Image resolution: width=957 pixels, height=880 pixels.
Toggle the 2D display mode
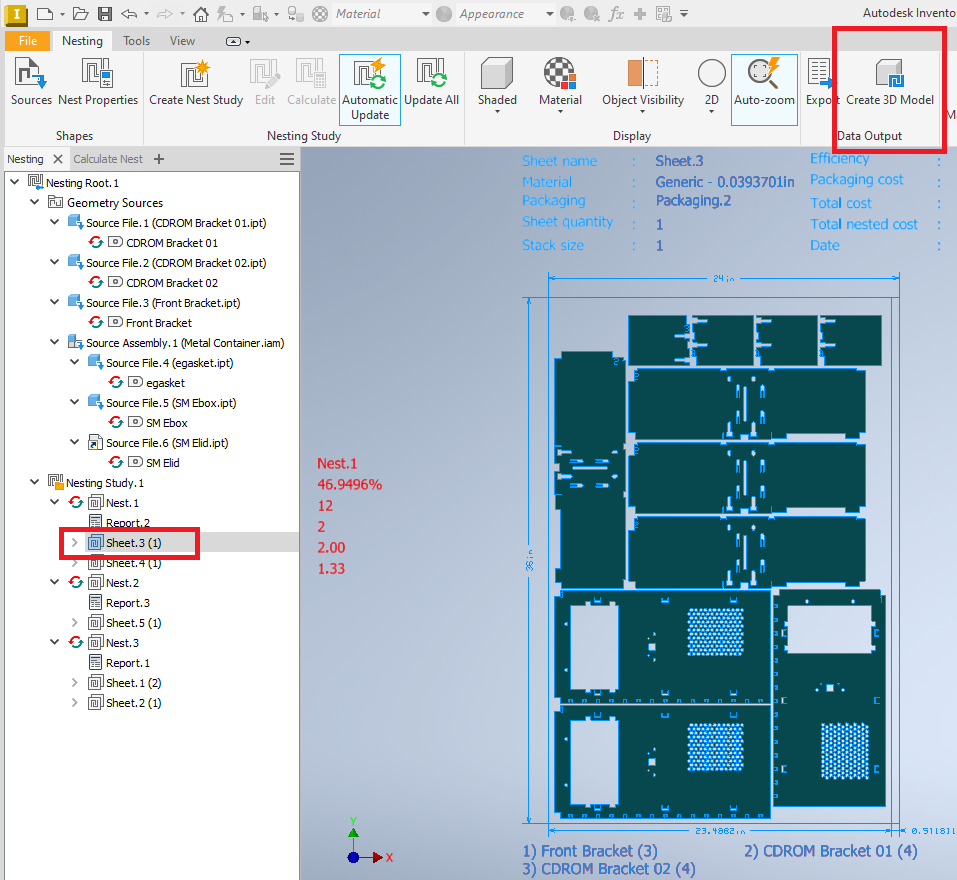pos(712,85)
